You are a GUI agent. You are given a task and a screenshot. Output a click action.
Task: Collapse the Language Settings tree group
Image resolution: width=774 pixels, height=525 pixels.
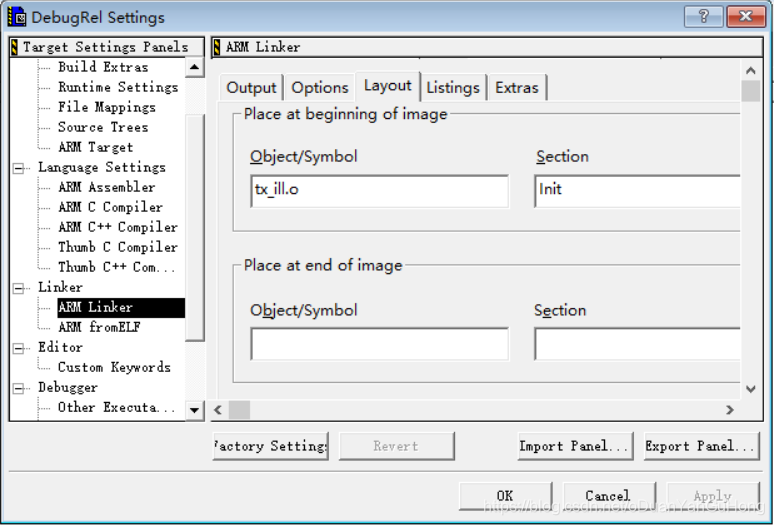click(18, 168)
